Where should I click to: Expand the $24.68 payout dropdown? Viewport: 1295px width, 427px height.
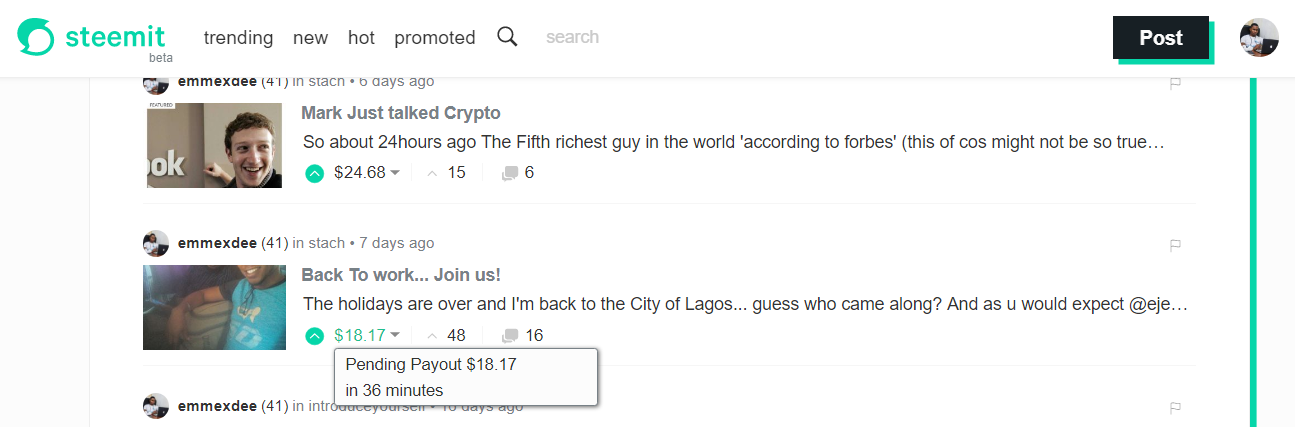(x=395, y=173)
